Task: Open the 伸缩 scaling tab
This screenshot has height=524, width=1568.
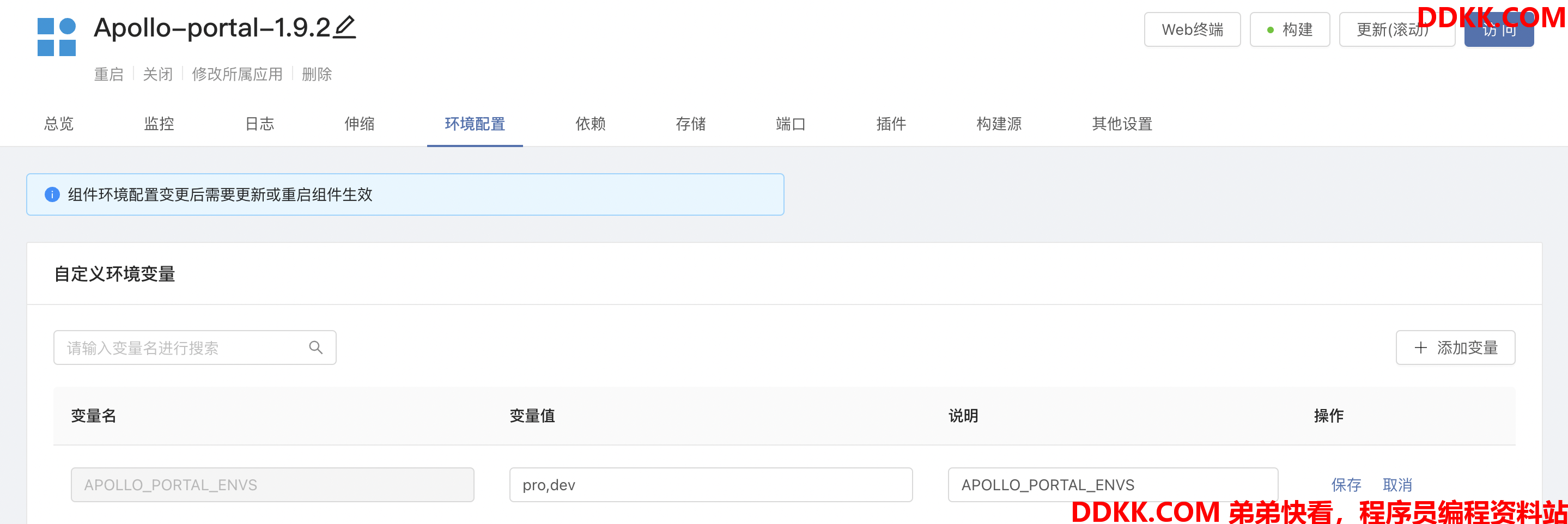Action: point(359,124)
